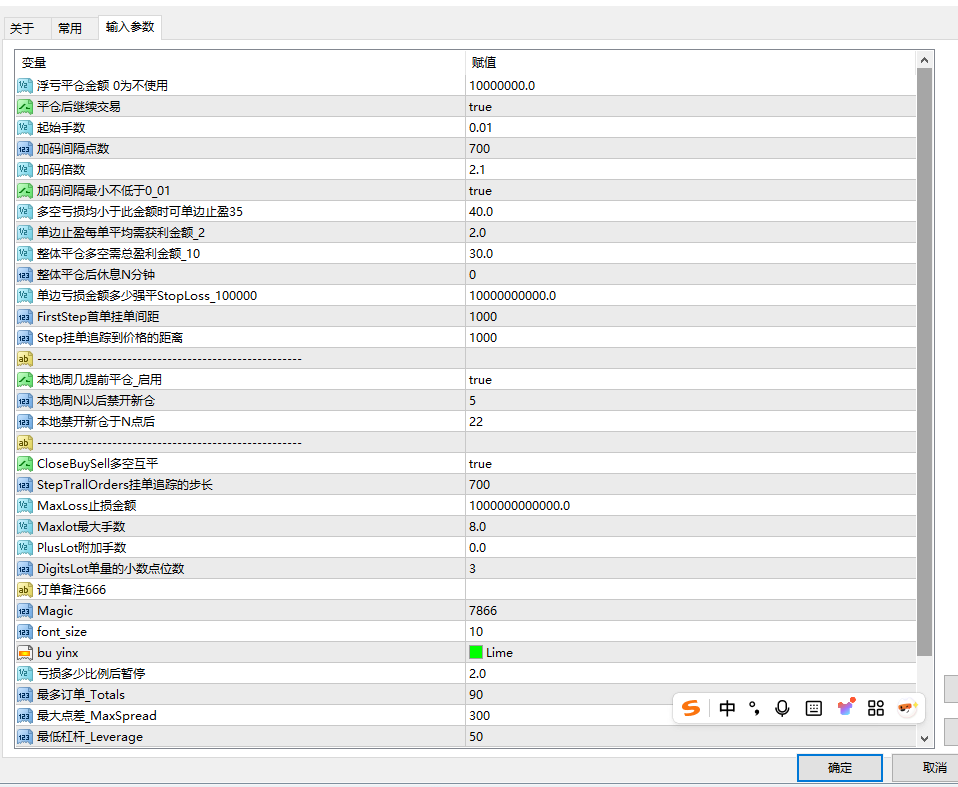The height and width of the screenshot is (787, 958).
Task: Click the icon beside FirstStep首单挂单间距
Action: [24, 317]
